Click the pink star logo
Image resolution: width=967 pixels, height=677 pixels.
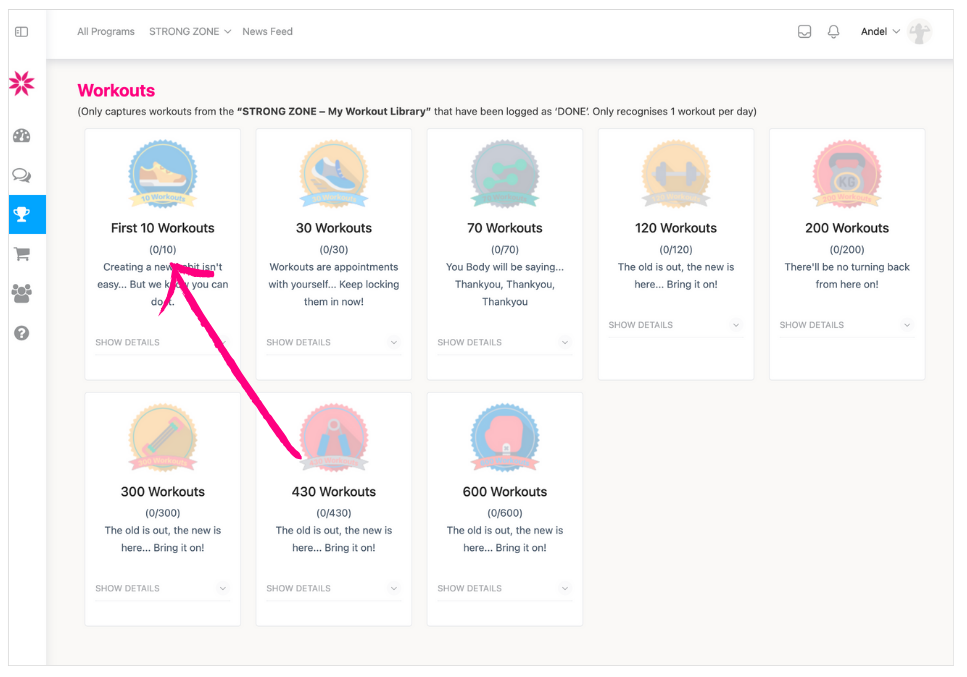click(21, 83)
